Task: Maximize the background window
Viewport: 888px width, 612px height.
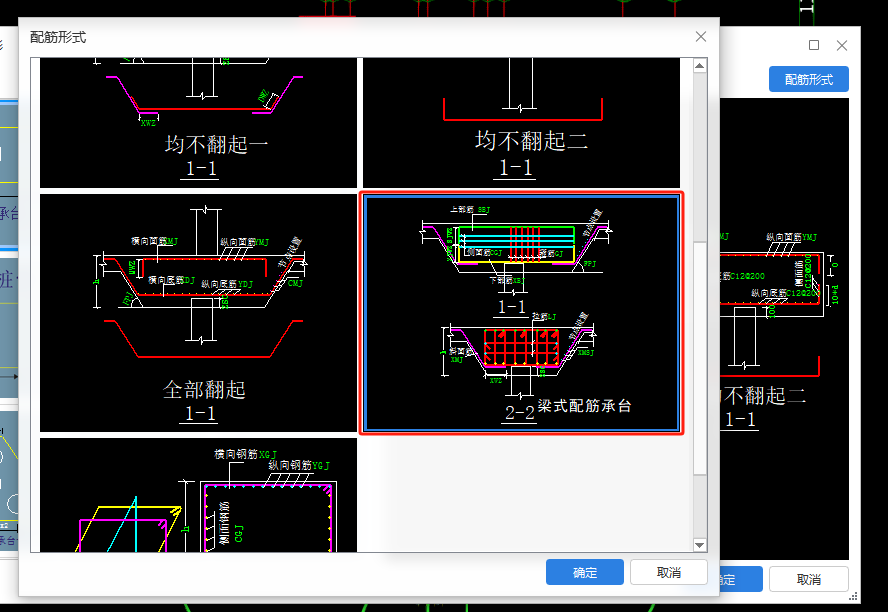Action: [x=814, y=45]
